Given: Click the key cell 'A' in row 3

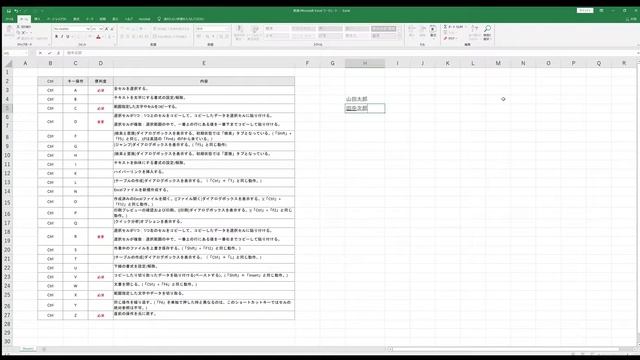Looking at the screenshot, I should click(x=76, y=90).
